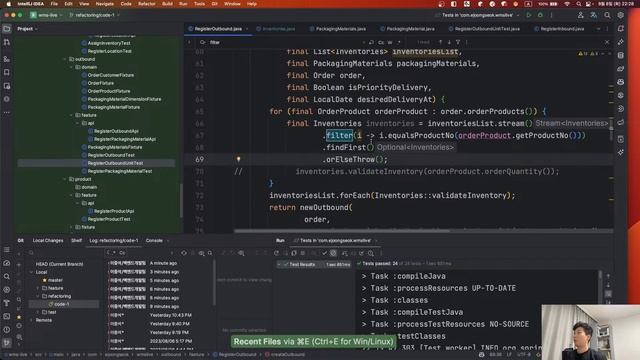The width and height of the screenshot is (640, 360).
Task: Collapse the refactoring branch folder
Action: [x=38, y=296]
